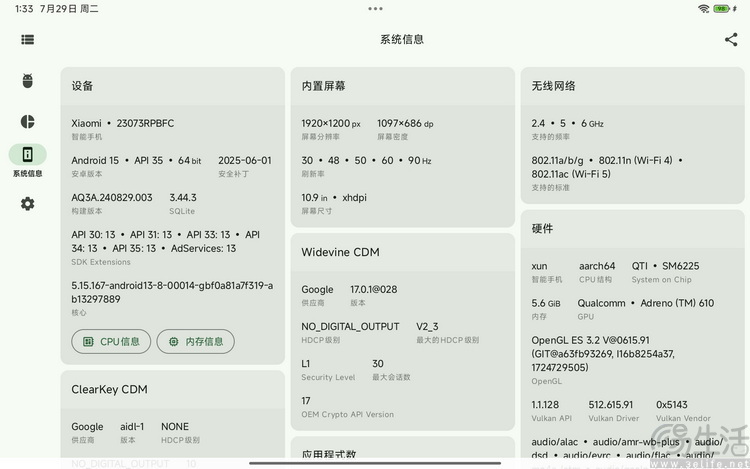Tap the Wi-Fi status icon
Screen dimensions: 750x469
703,9
